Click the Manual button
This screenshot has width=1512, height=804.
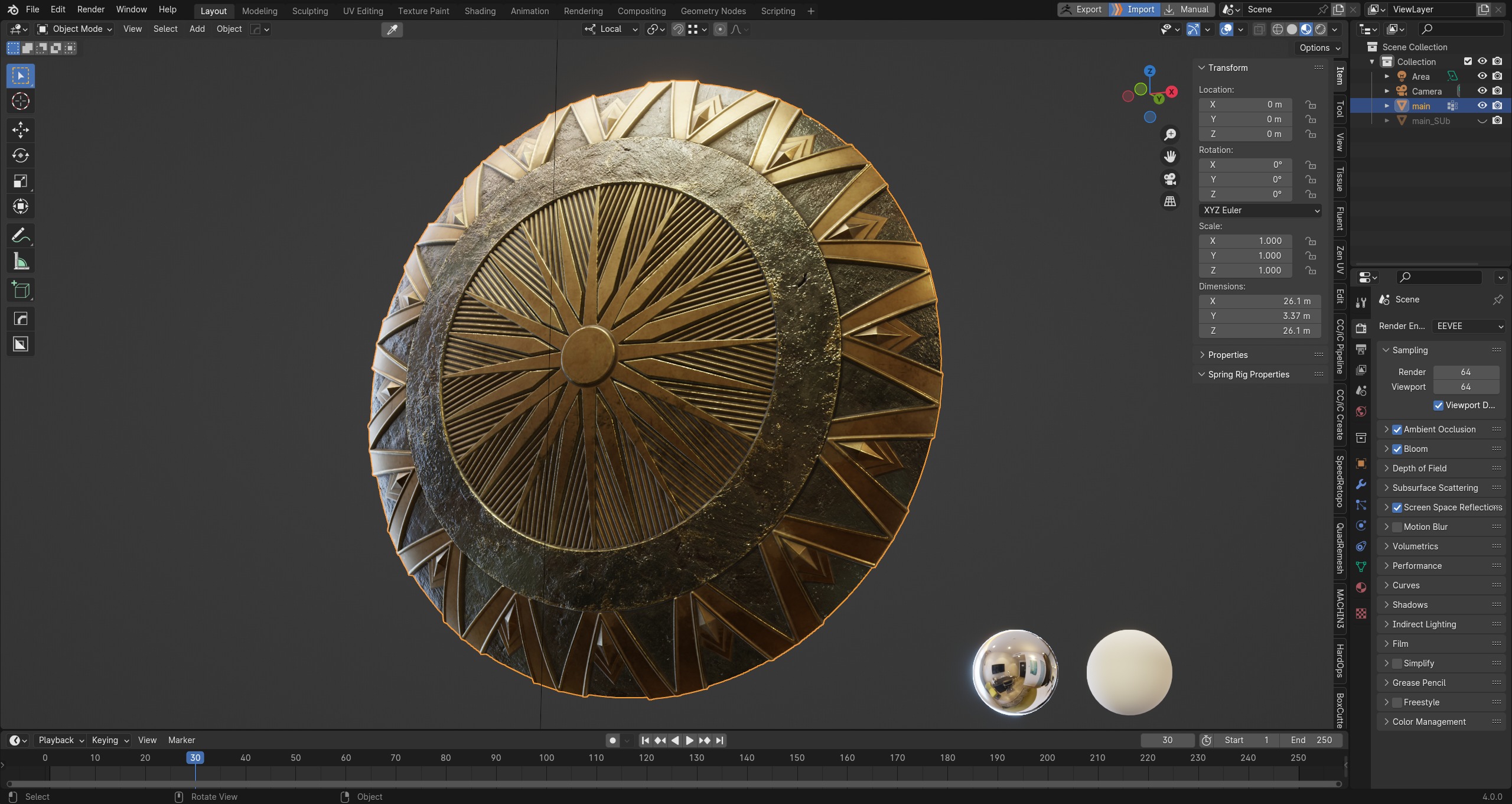point(1188,9)
